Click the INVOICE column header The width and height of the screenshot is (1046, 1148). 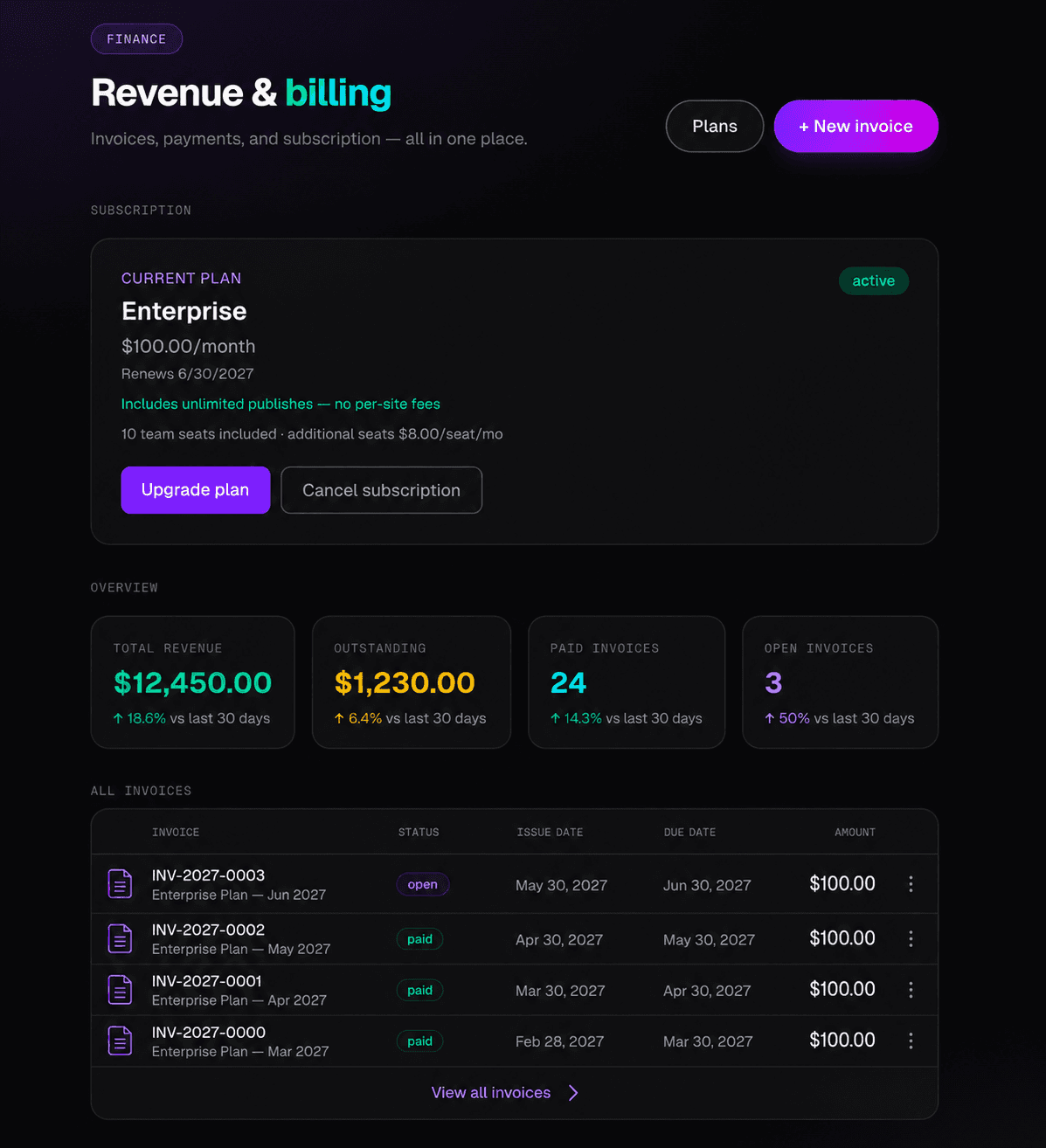176,832
